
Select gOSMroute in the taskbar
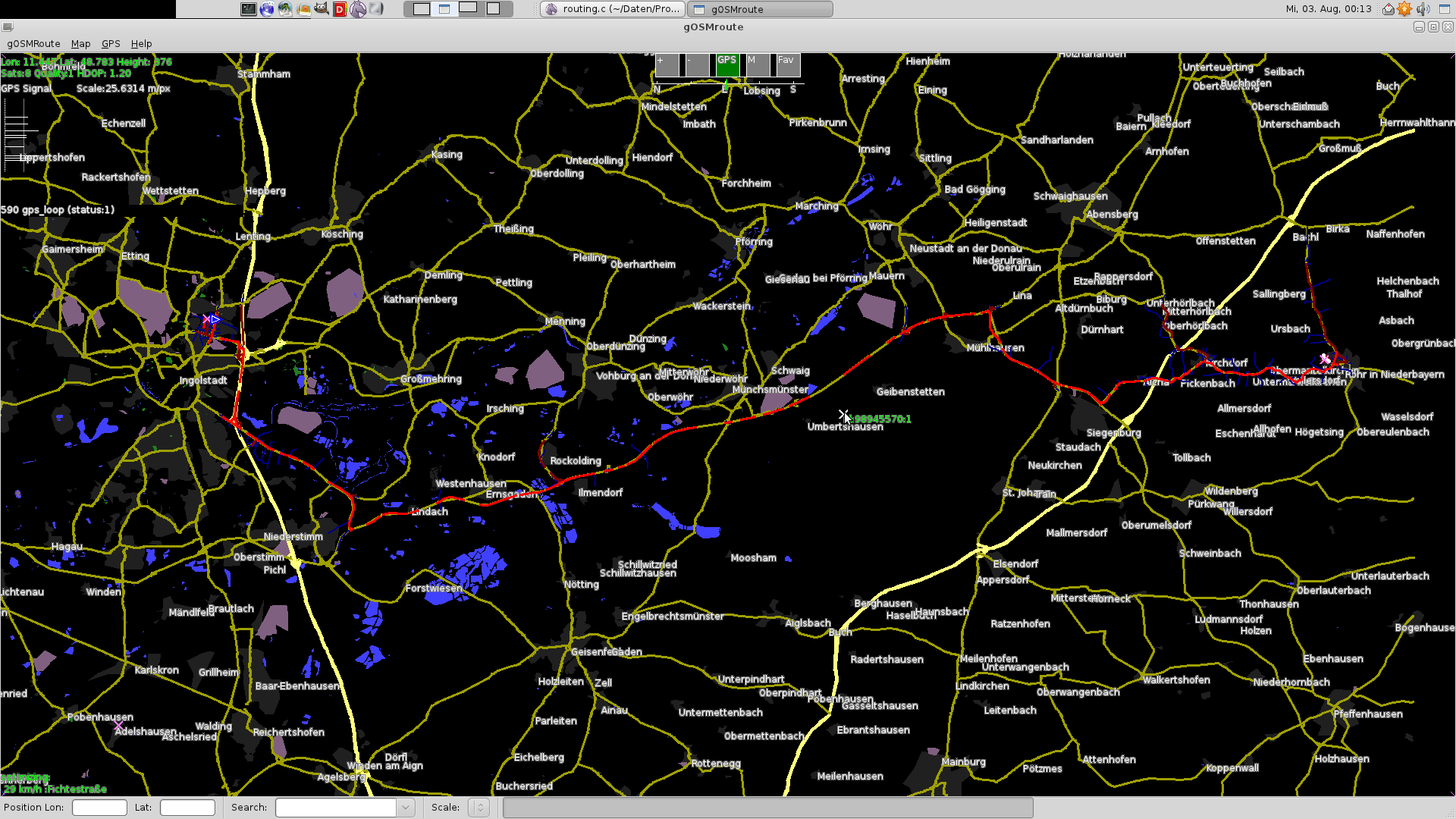(760, 9)
